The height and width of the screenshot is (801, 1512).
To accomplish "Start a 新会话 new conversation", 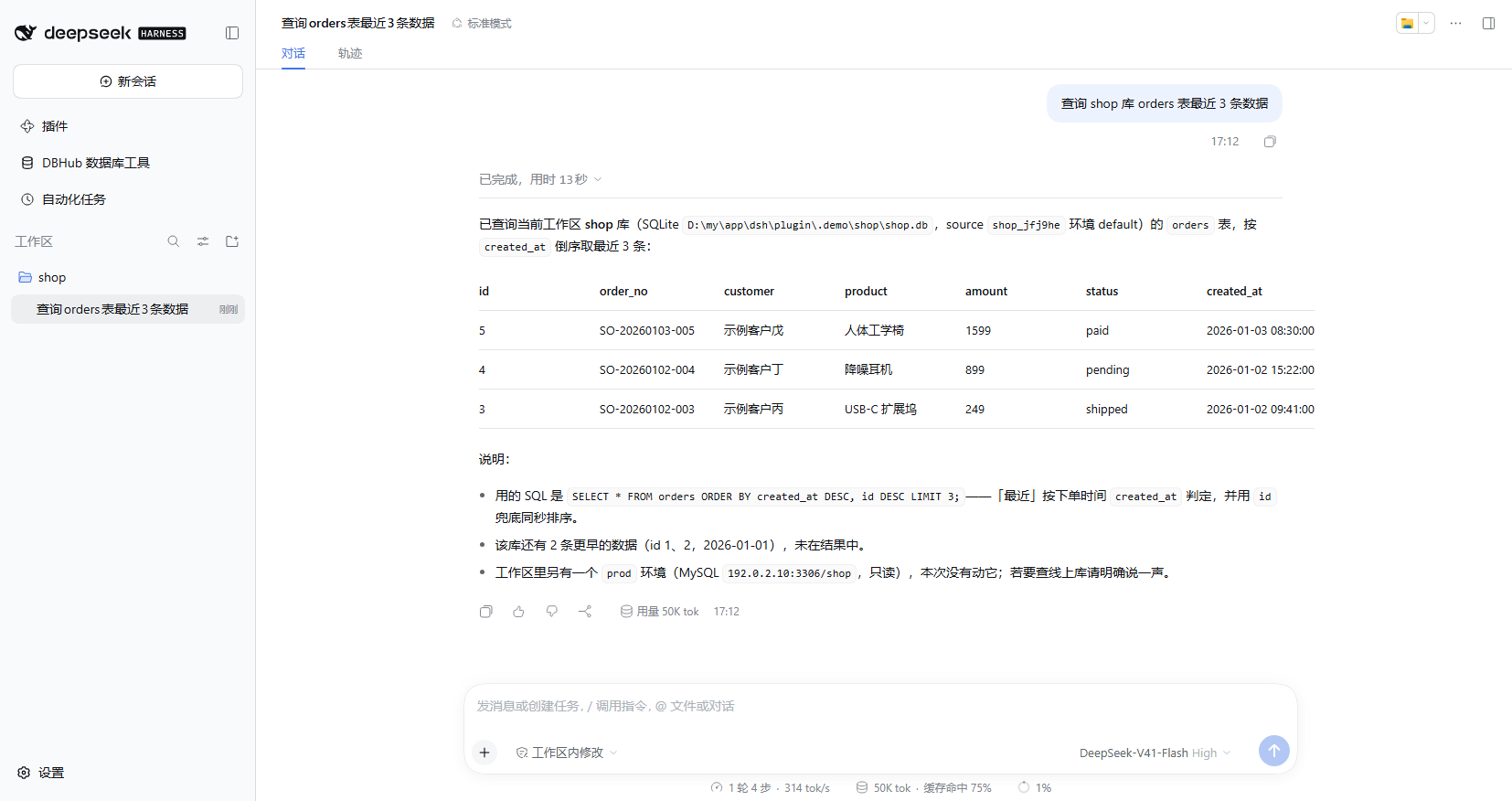I will (x=128, y=81).
